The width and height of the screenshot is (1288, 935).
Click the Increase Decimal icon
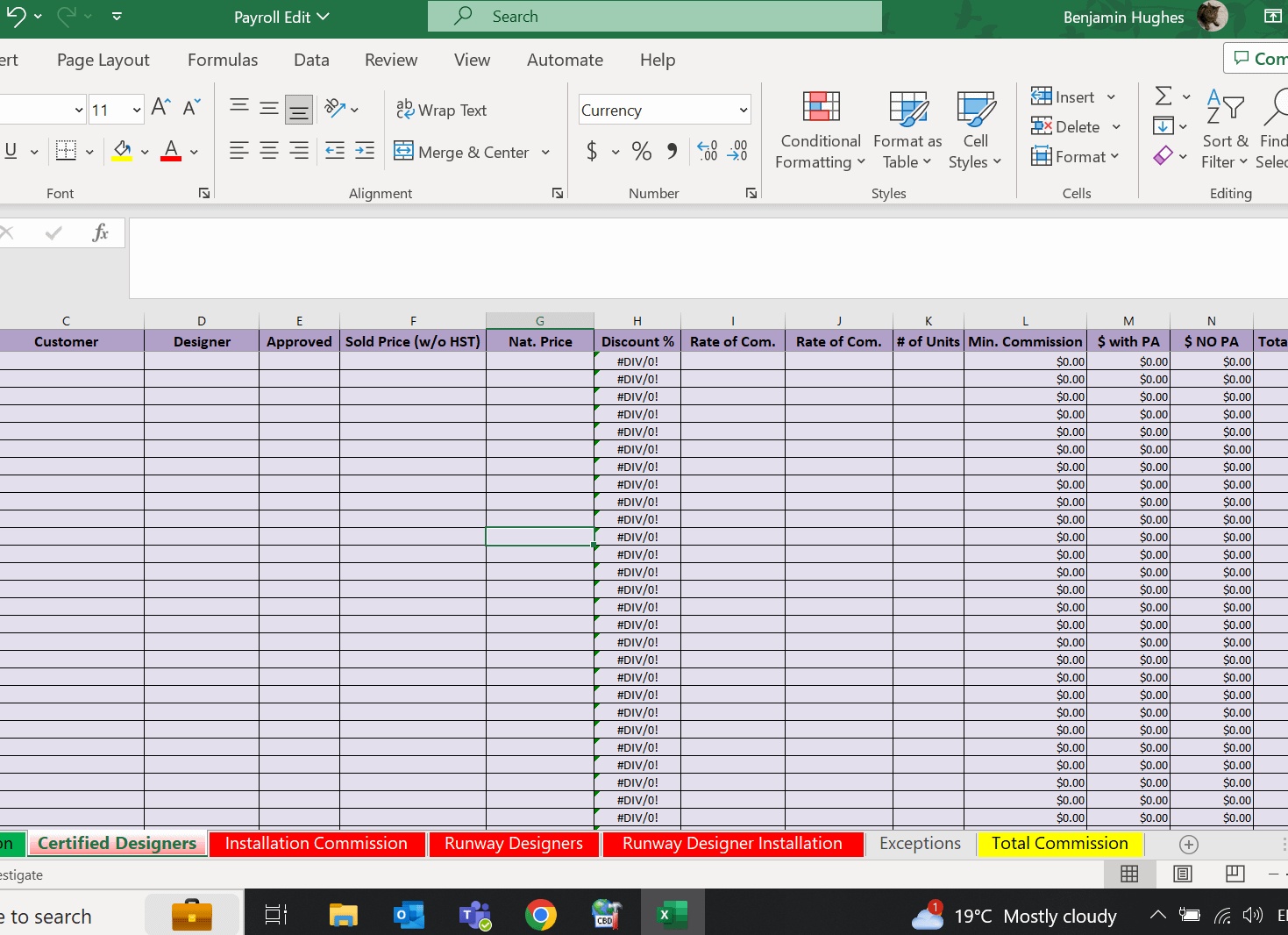pyautogui.click(x=708, y=152)
